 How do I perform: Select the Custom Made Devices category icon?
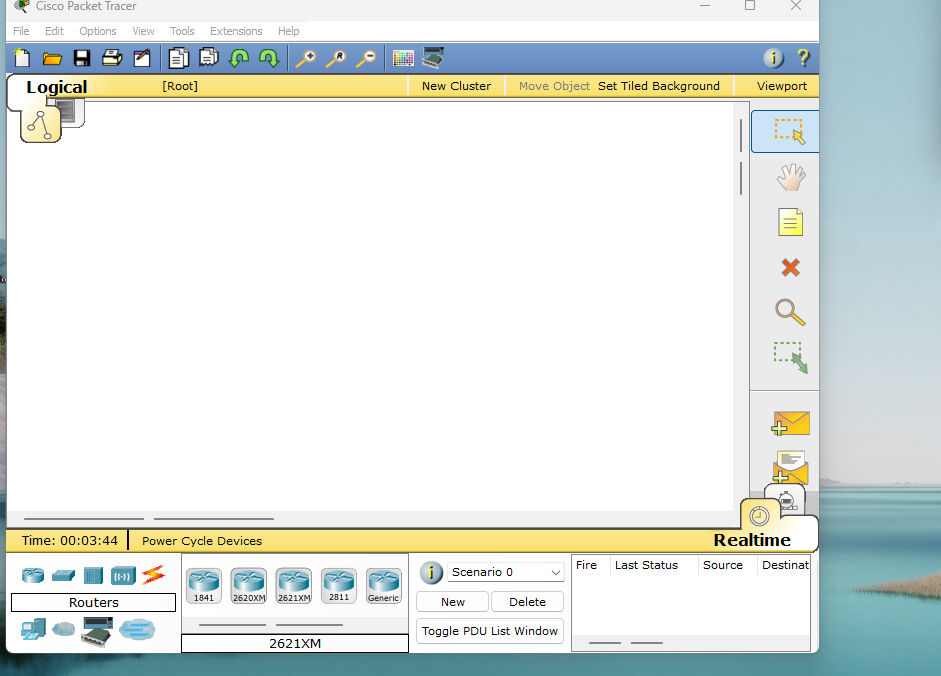click(97, 632)
